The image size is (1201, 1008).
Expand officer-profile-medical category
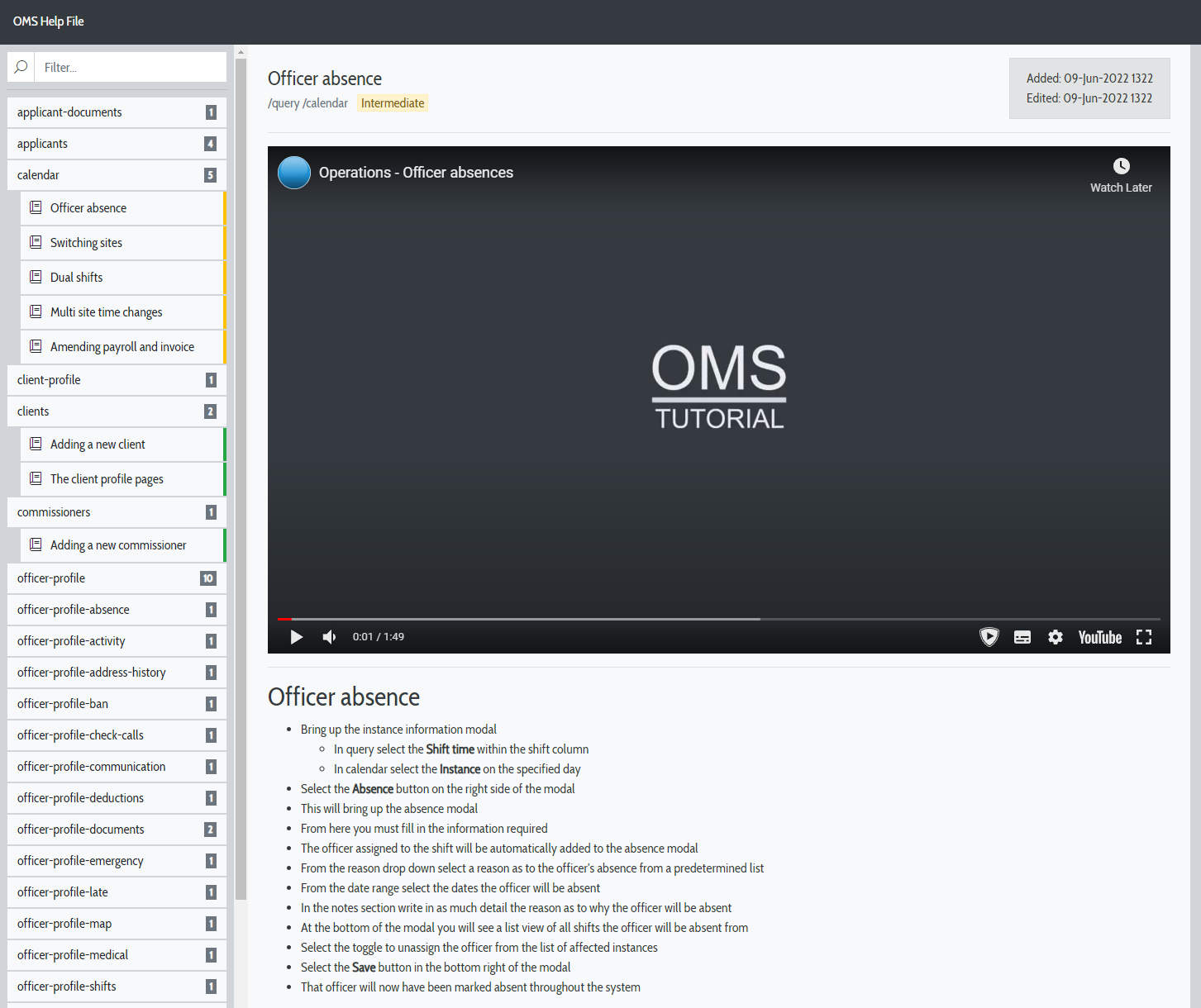(117, 955)
